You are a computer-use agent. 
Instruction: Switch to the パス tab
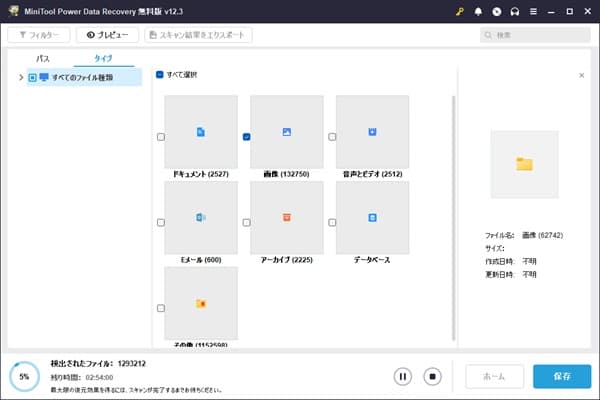coord(43,59)
